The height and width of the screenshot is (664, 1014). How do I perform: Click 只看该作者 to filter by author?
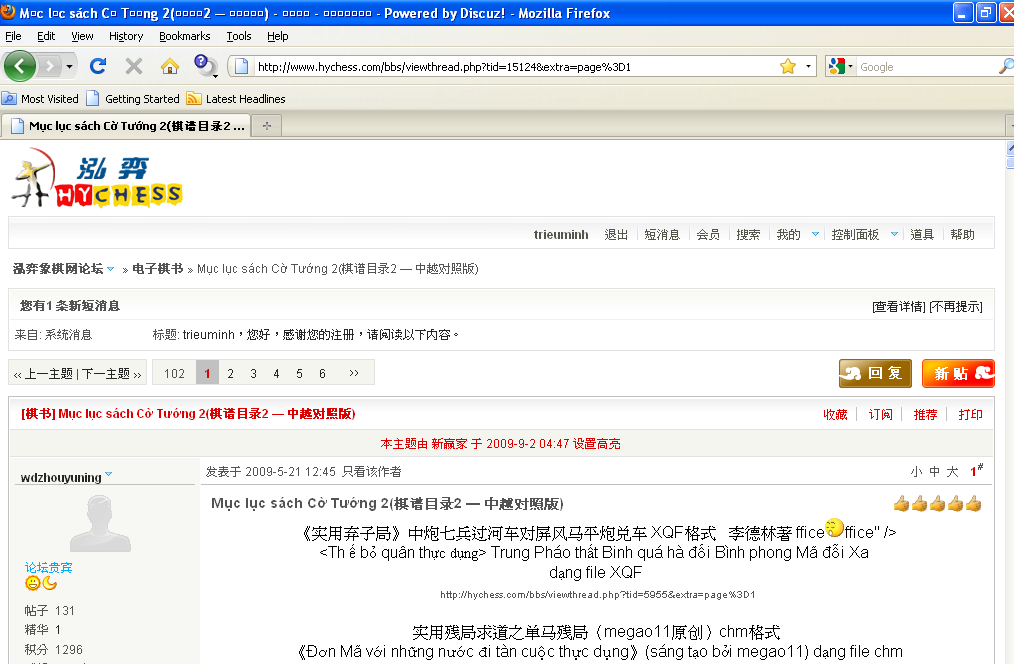pyautogui.click(x=372, y=471)
